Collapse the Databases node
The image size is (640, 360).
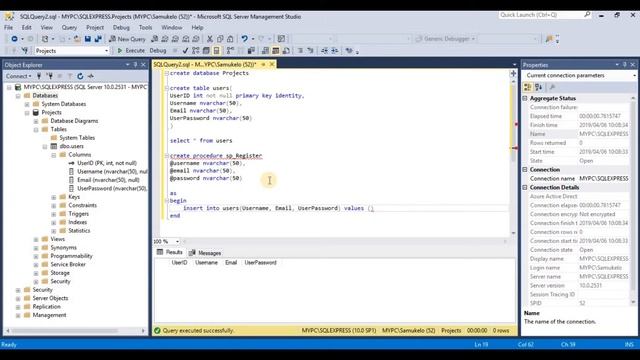(x=18, y=96)
